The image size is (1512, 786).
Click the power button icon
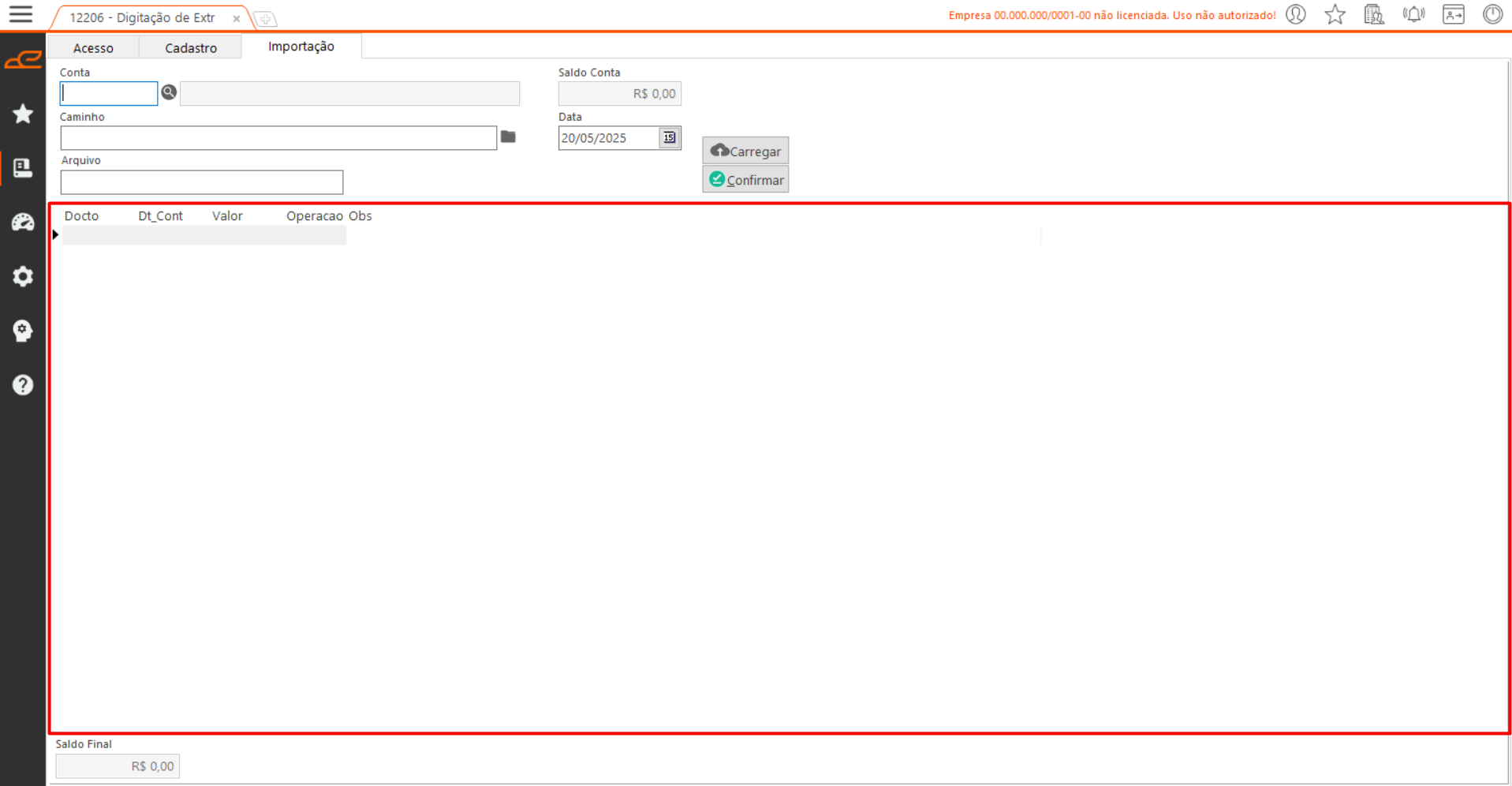[x=1492, y=14]
